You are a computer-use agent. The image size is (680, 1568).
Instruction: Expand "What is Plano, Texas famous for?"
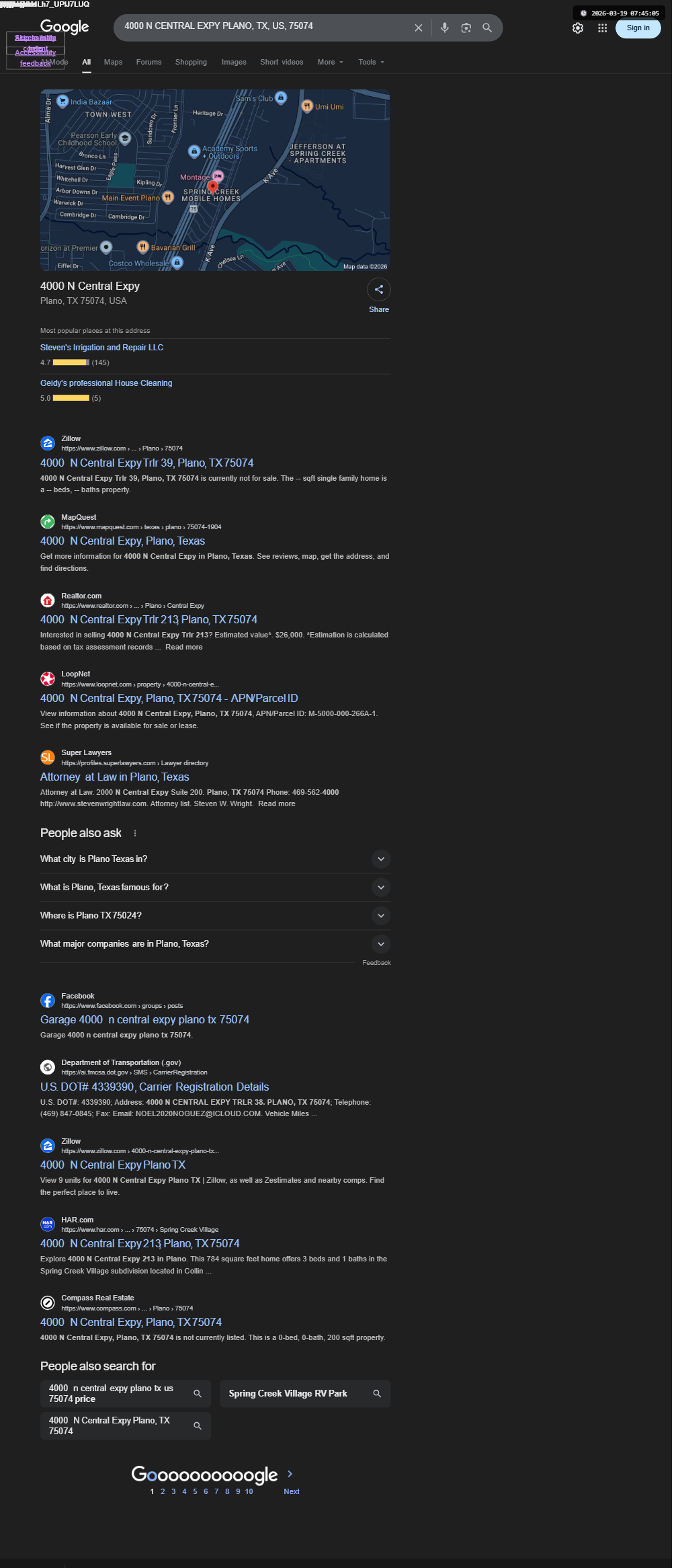click(x=380, y=887)
